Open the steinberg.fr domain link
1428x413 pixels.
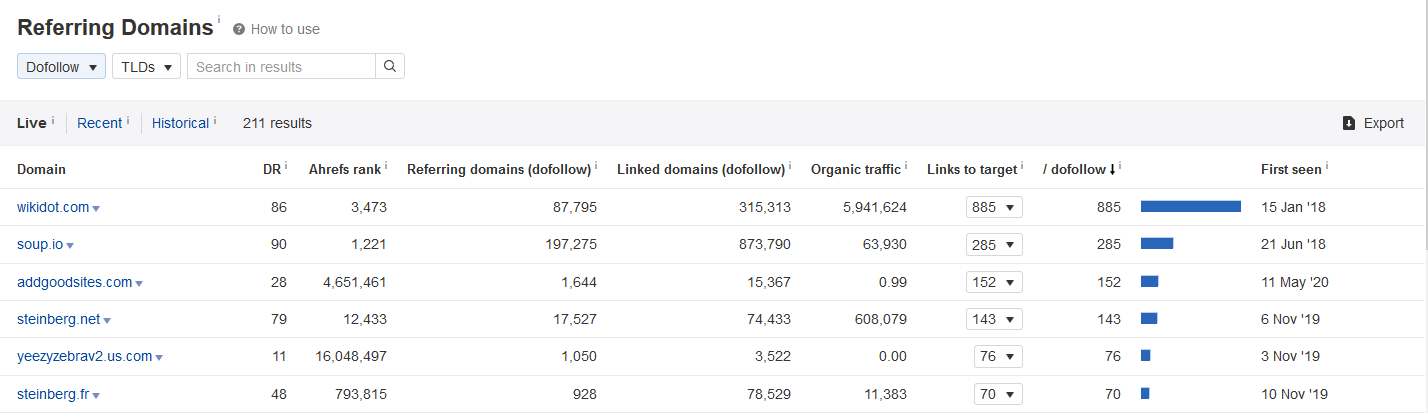click(x=53, y=394)
